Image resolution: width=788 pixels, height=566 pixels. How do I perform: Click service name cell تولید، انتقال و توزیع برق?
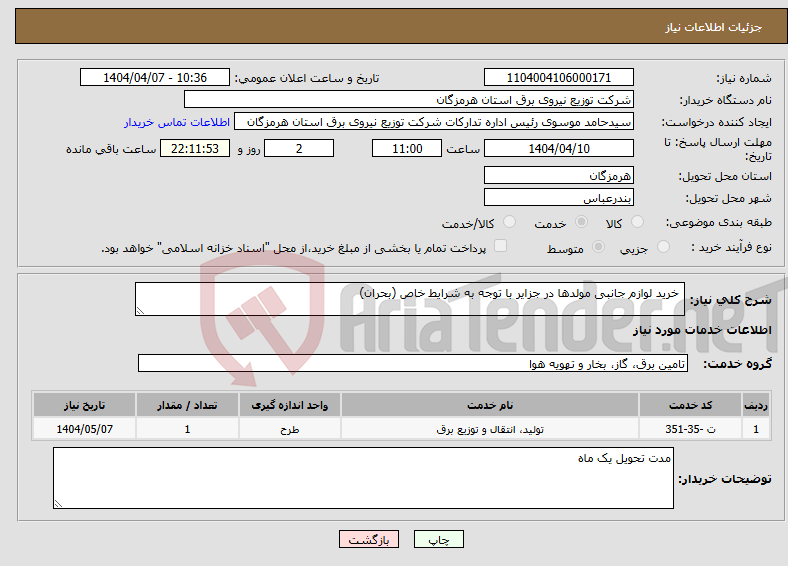pos(490,429)
